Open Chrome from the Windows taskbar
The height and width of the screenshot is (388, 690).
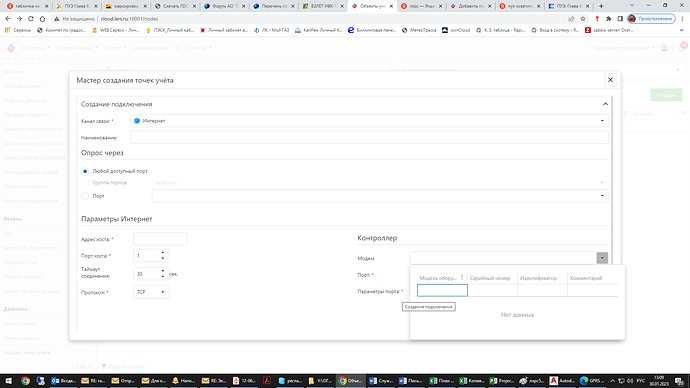point(25,381)
